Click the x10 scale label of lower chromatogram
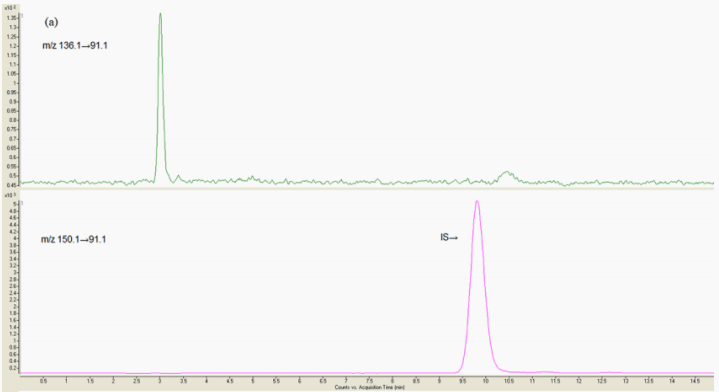This screenshot has width=719, height=392. pyautogui.click(x=10, y=195)
